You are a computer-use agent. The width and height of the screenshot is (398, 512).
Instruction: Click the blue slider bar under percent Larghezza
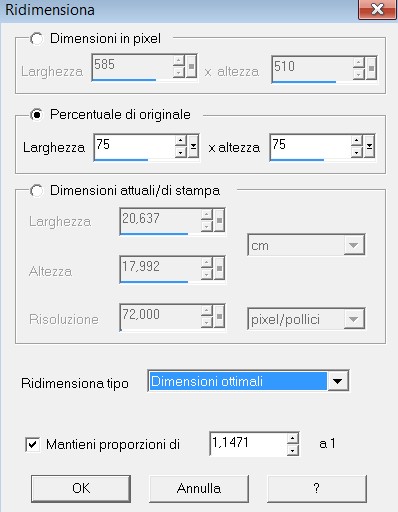pos(121,160)
